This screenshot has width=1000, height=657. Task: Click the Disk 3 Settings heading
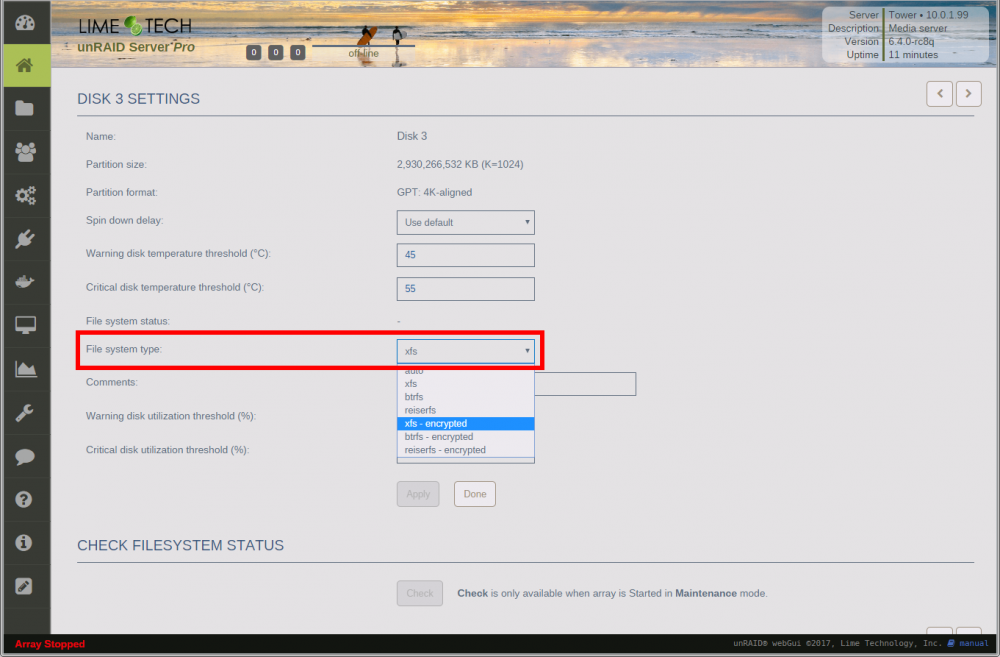pyautogui.click(x=138, y=99)
